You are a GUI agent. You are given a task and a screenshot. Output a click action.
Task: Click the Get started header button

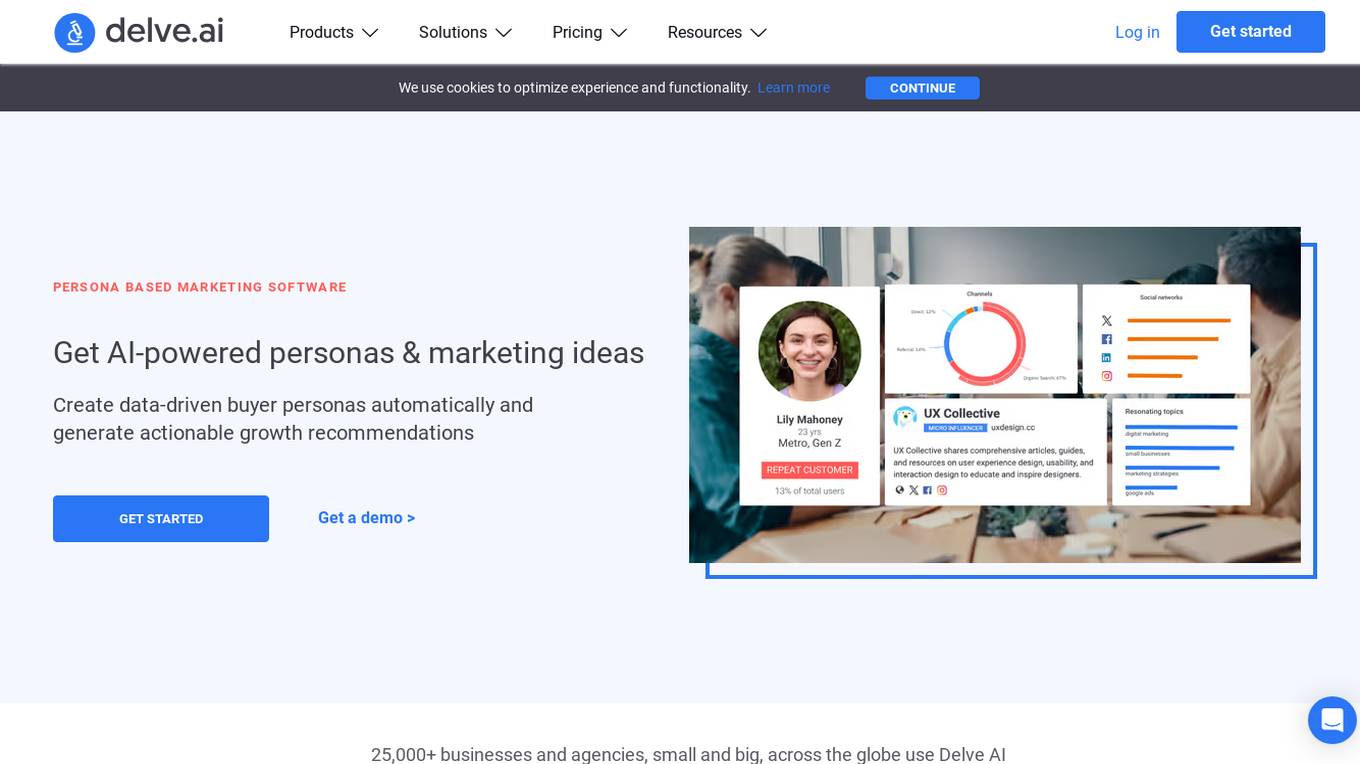point(1250,32)
